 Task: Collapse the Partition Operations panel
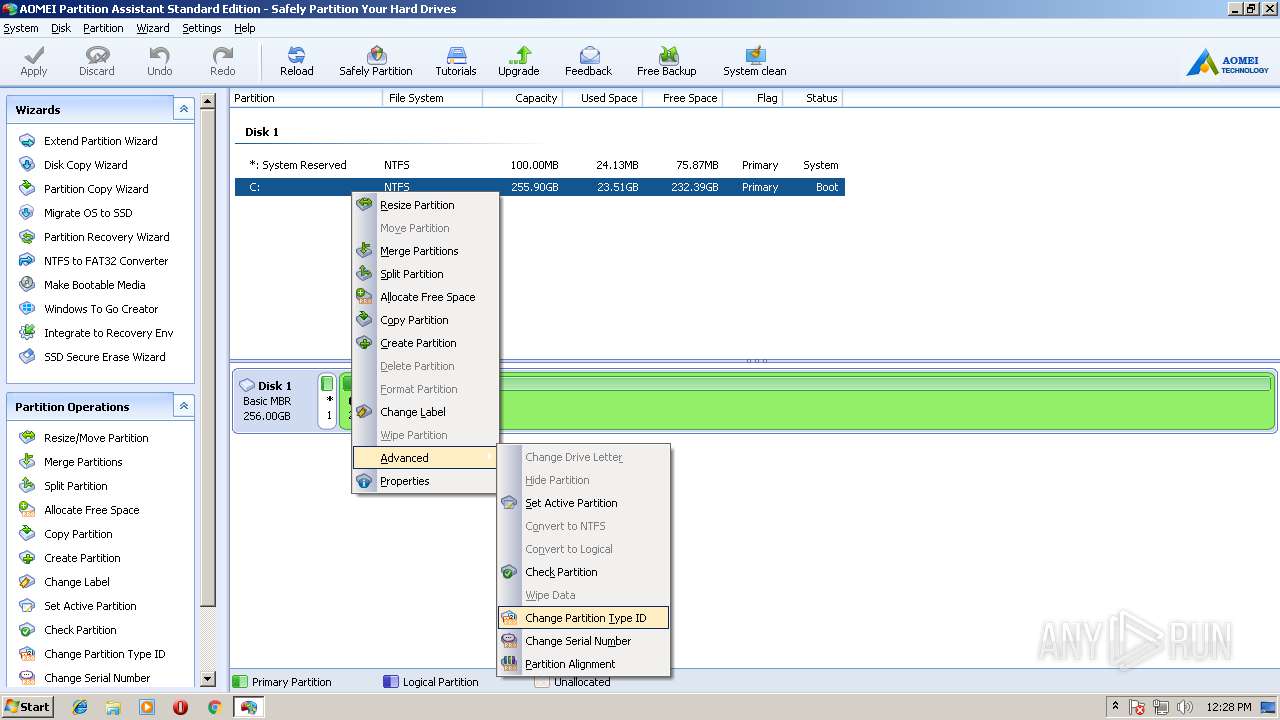click(183, 406)
